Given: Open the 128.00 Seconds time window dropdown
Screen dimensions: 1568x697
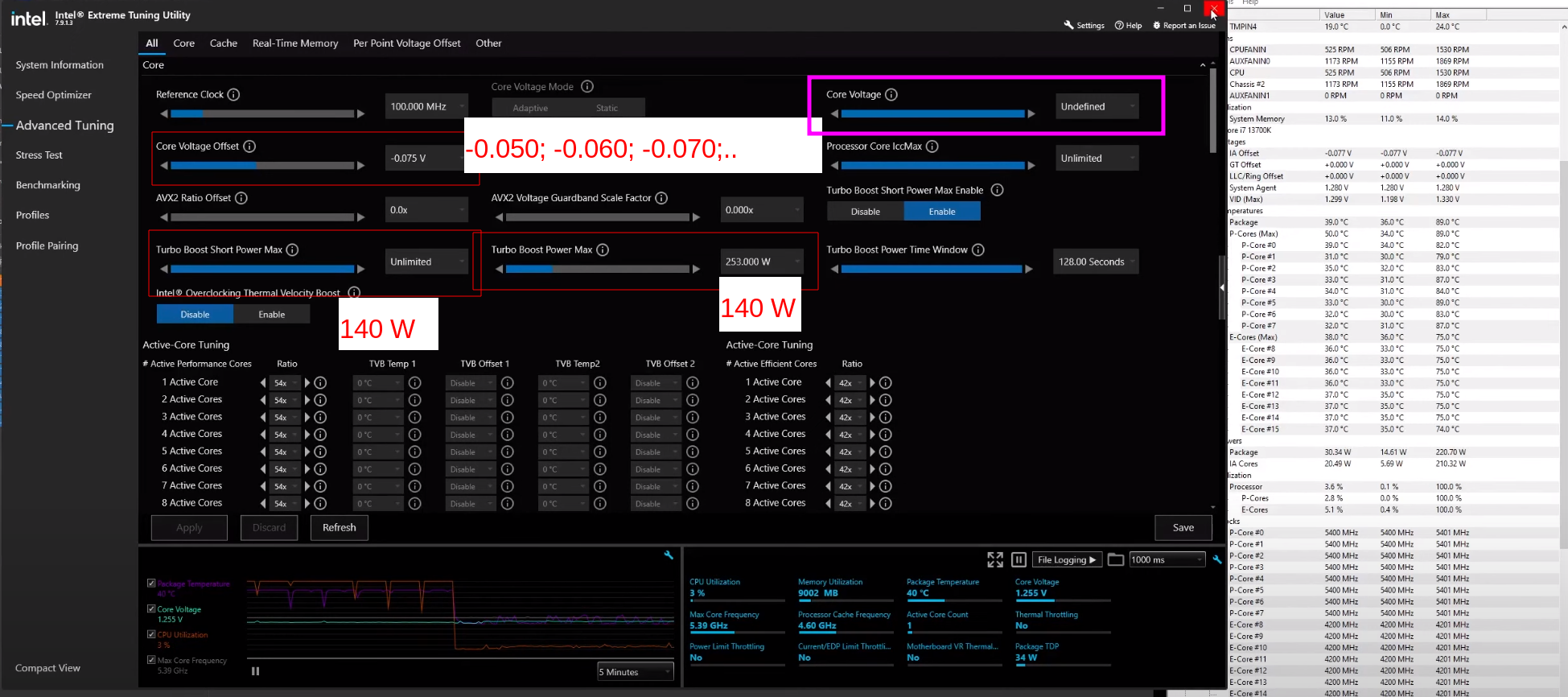Looking at the screenshot, I should pyautogui.click(x=1096, y=262).
